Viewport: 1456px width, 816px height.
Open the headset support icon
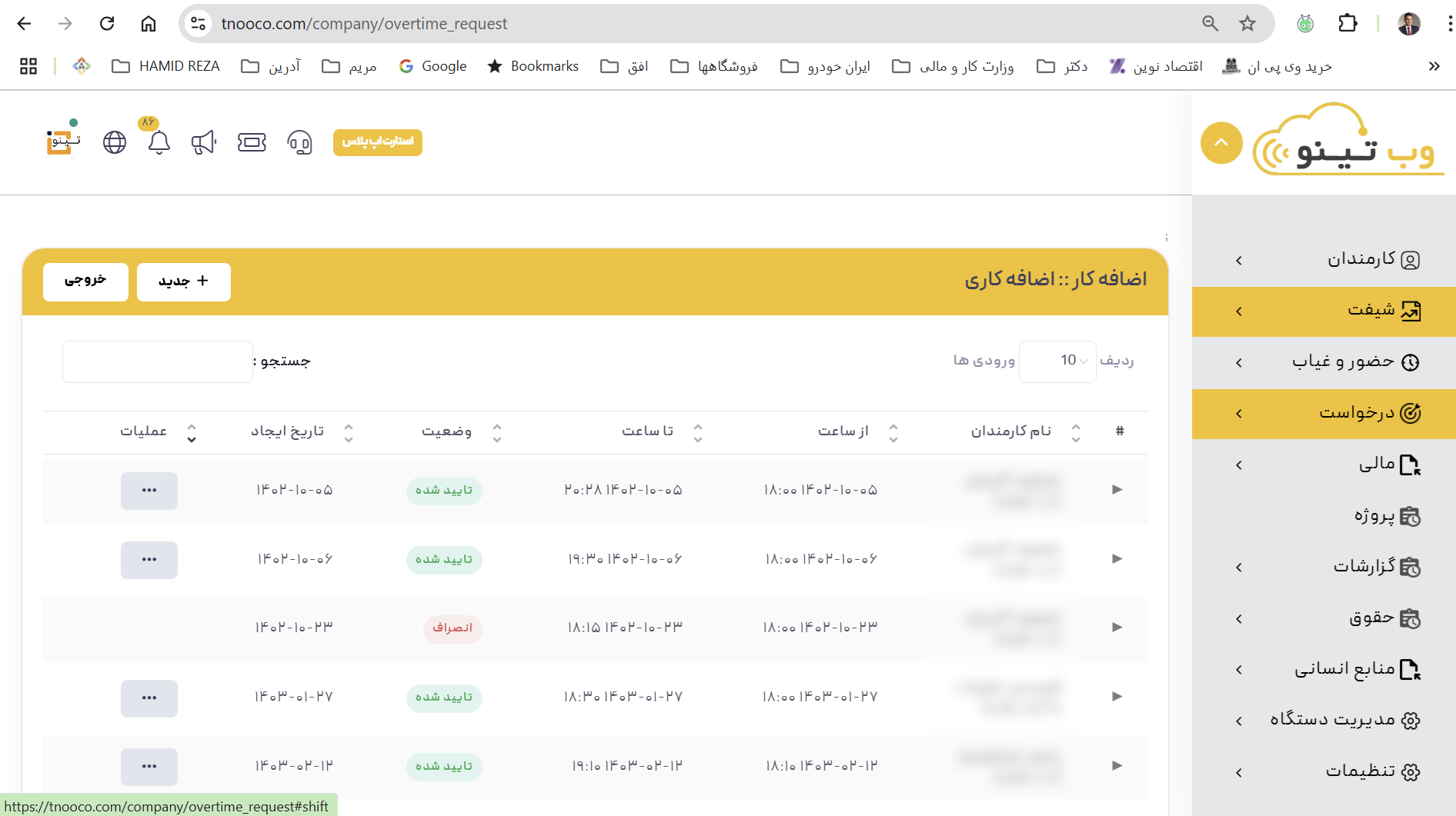tap(299, 142)
